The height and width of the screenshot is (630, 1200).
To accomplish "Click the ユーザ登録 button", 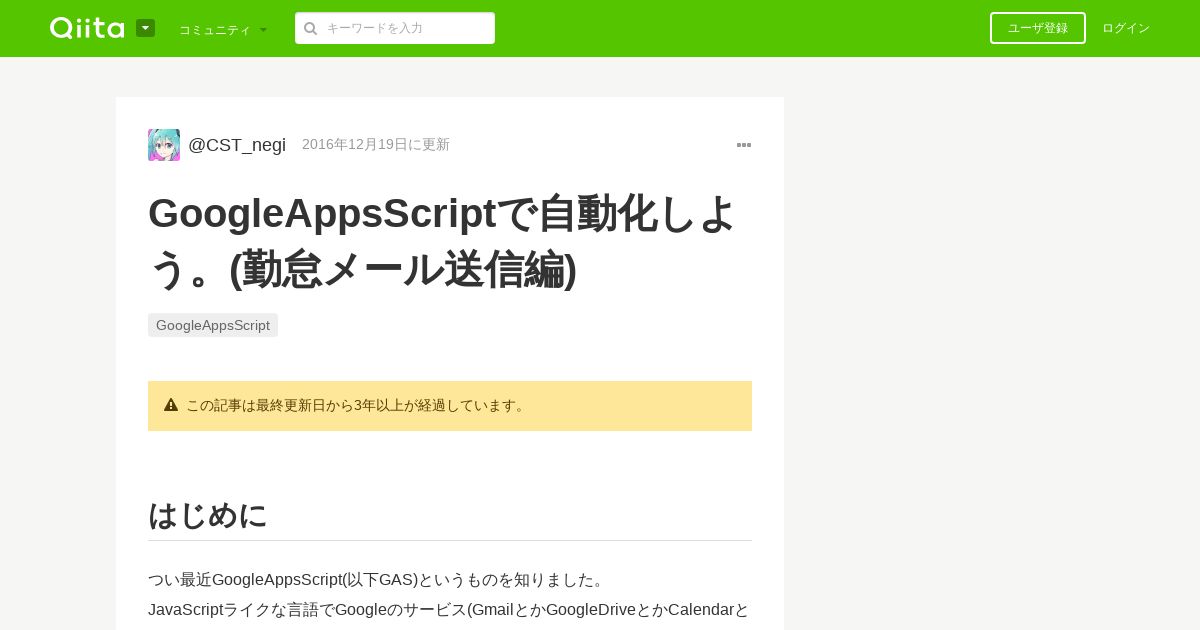I will pyautogui.click(x=1038, y=28).
